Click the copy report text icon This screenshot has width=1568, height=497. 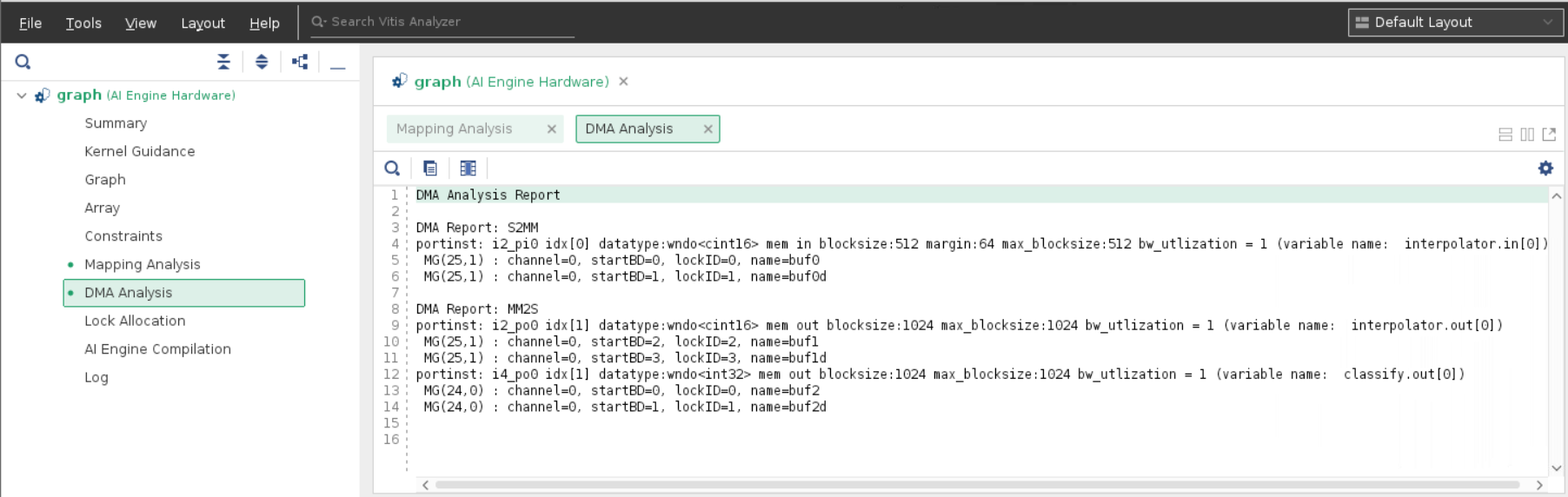click(430, 169)
